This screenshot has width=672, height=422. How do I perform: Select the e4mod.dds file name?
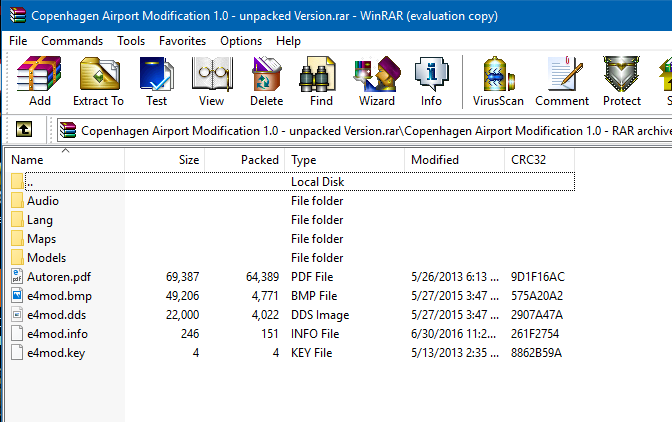tap(57, 314)
